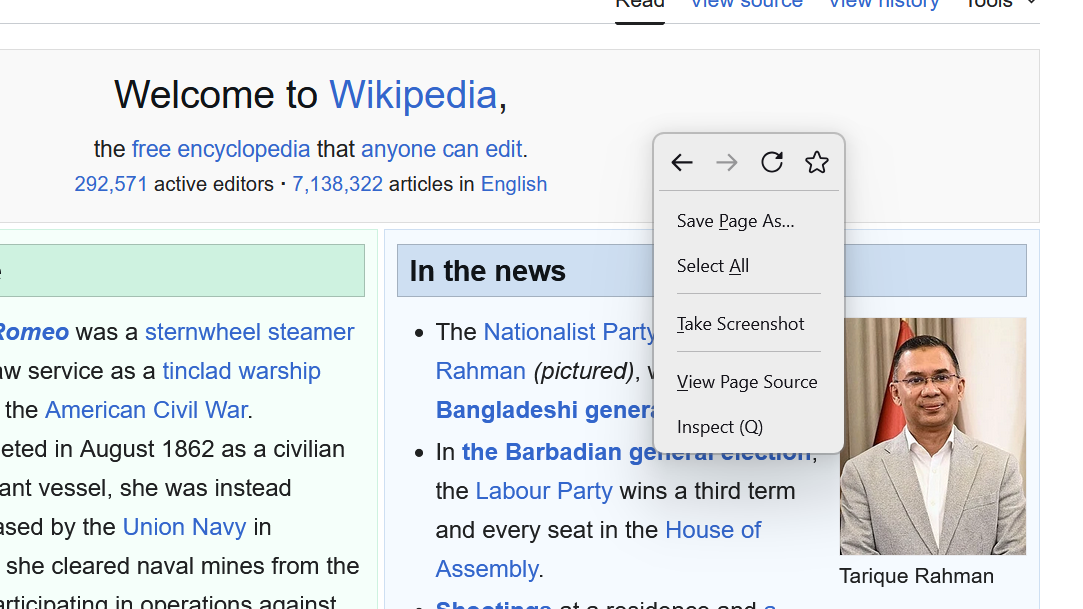1083x609 pixels.
Task: Reload the page via context menu icon
Action: point(772,163)
